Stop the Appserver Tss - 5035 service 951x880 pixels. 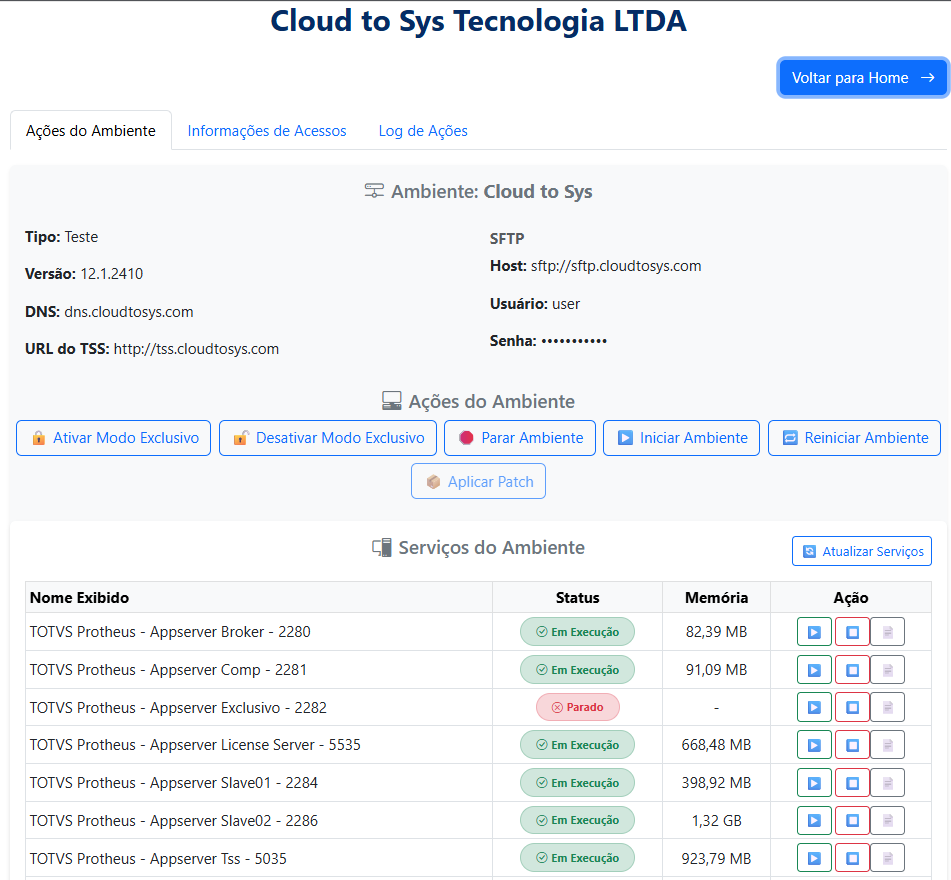pyautogui.click(x=852, y=858)
